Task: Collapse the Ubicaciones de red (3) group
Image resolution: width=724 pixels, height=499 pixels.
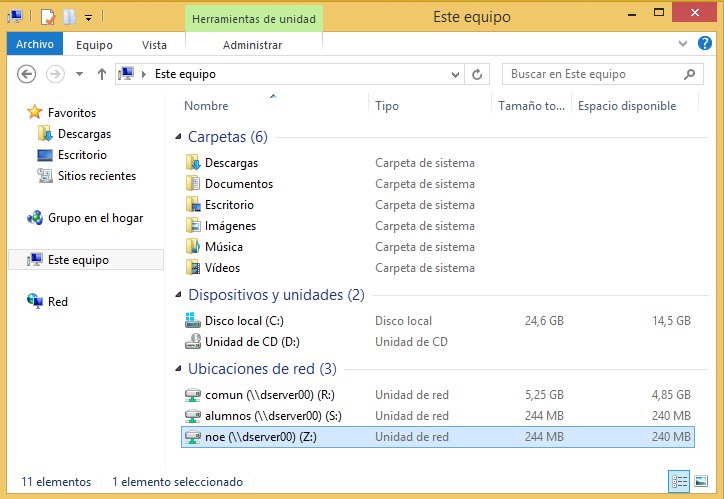Action: click(179, 368)
